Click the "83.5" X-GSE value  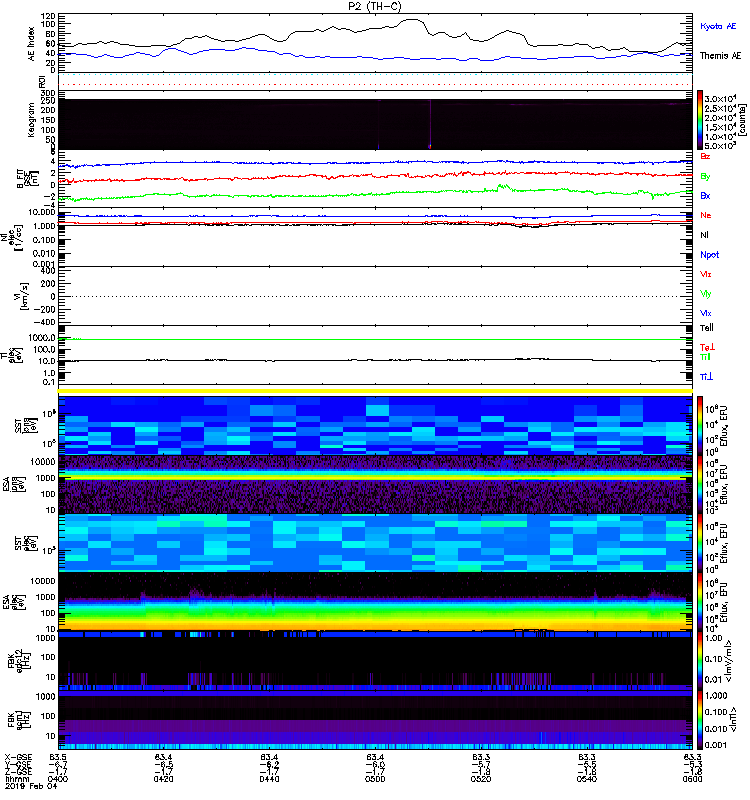click(x=58, y=757)
